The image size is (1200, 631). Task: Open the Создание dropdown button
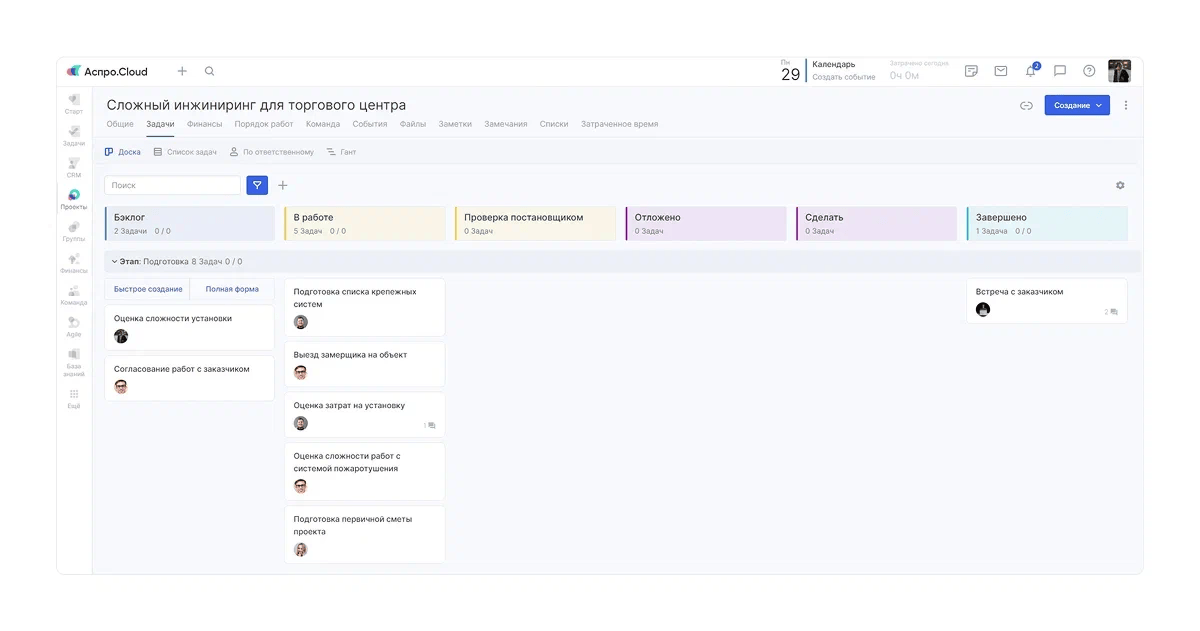click(1076, 105)
